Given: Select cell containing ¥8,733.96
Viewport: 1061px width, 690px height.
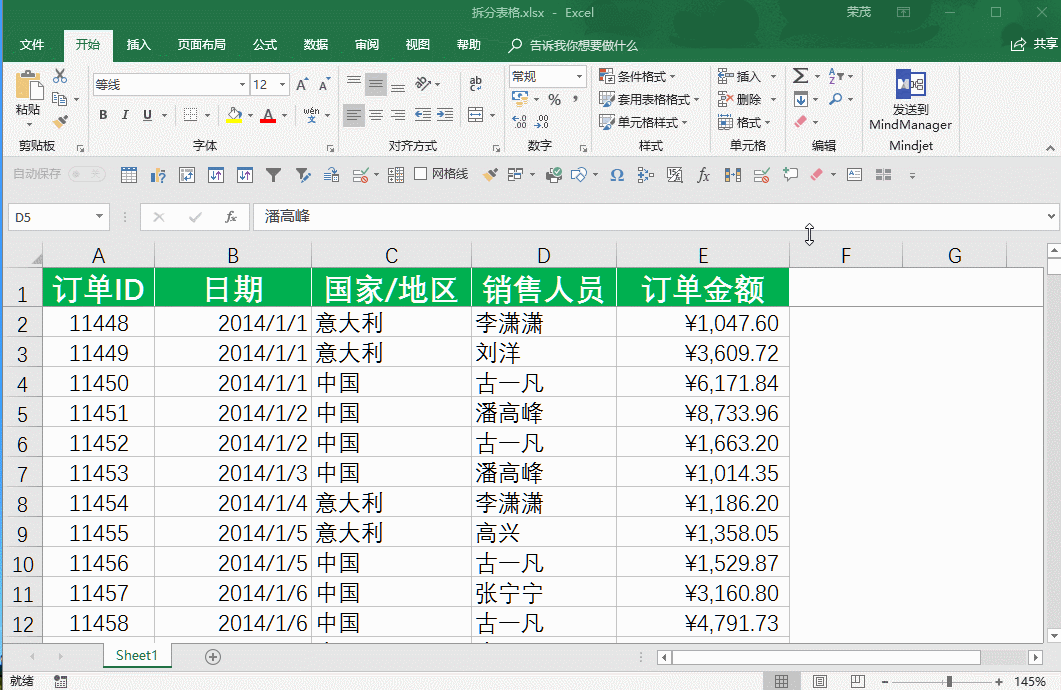Looking at the screenshot, I should click(702, 413).
